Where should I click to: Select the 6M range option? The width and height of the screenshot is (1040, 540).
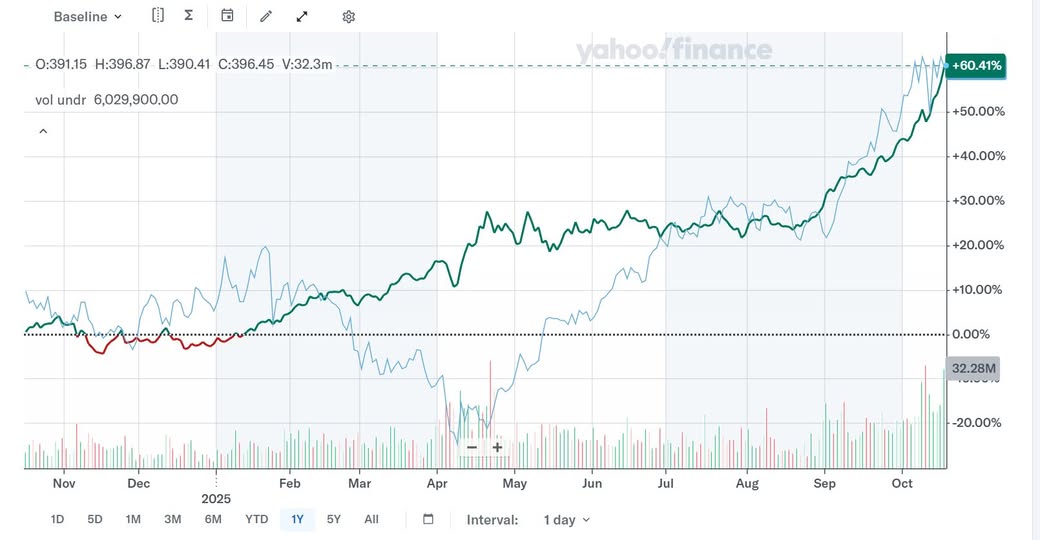click(x=213, y=519)
